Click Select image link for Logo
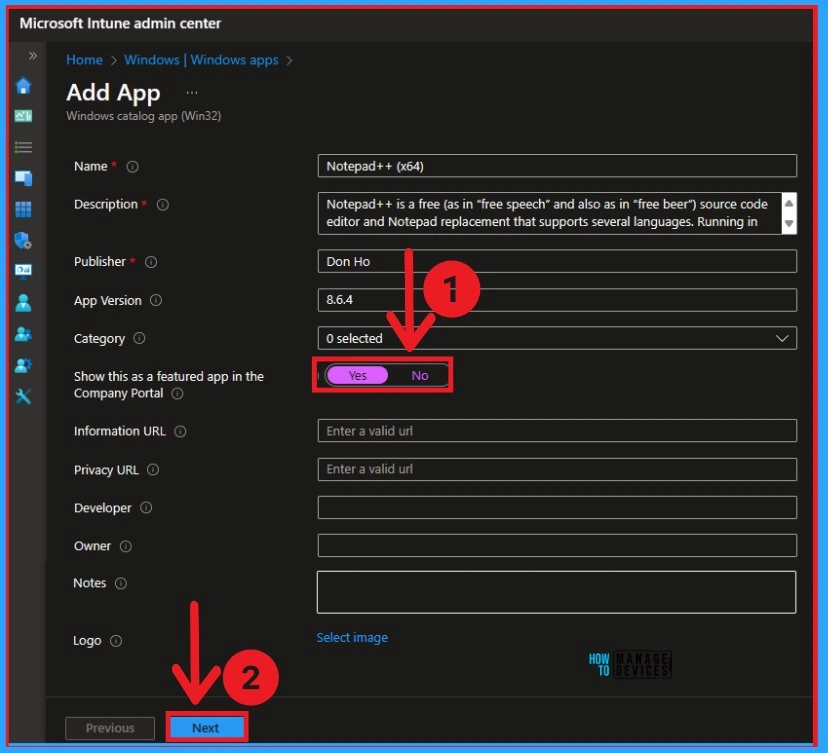 point(352,638)
